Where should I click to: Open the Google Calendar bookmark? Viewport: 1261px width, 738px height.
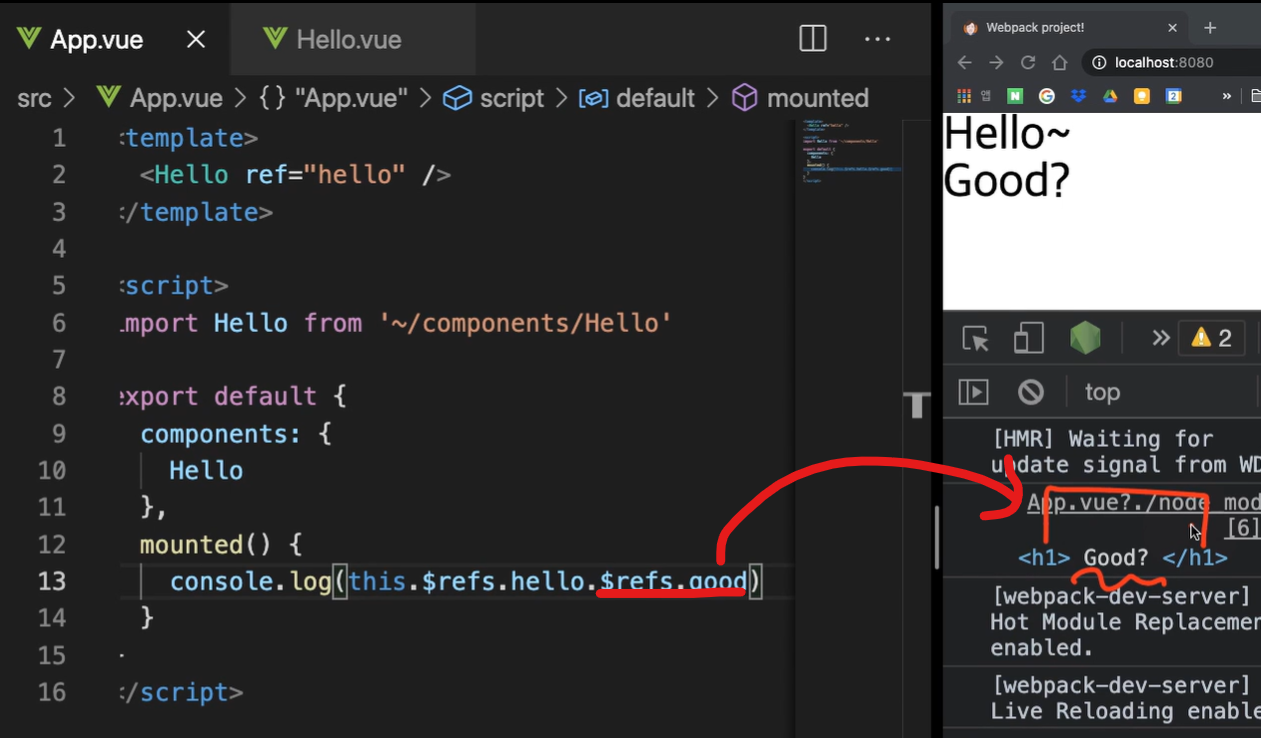pyautogui.click(x=1174, y=96)
